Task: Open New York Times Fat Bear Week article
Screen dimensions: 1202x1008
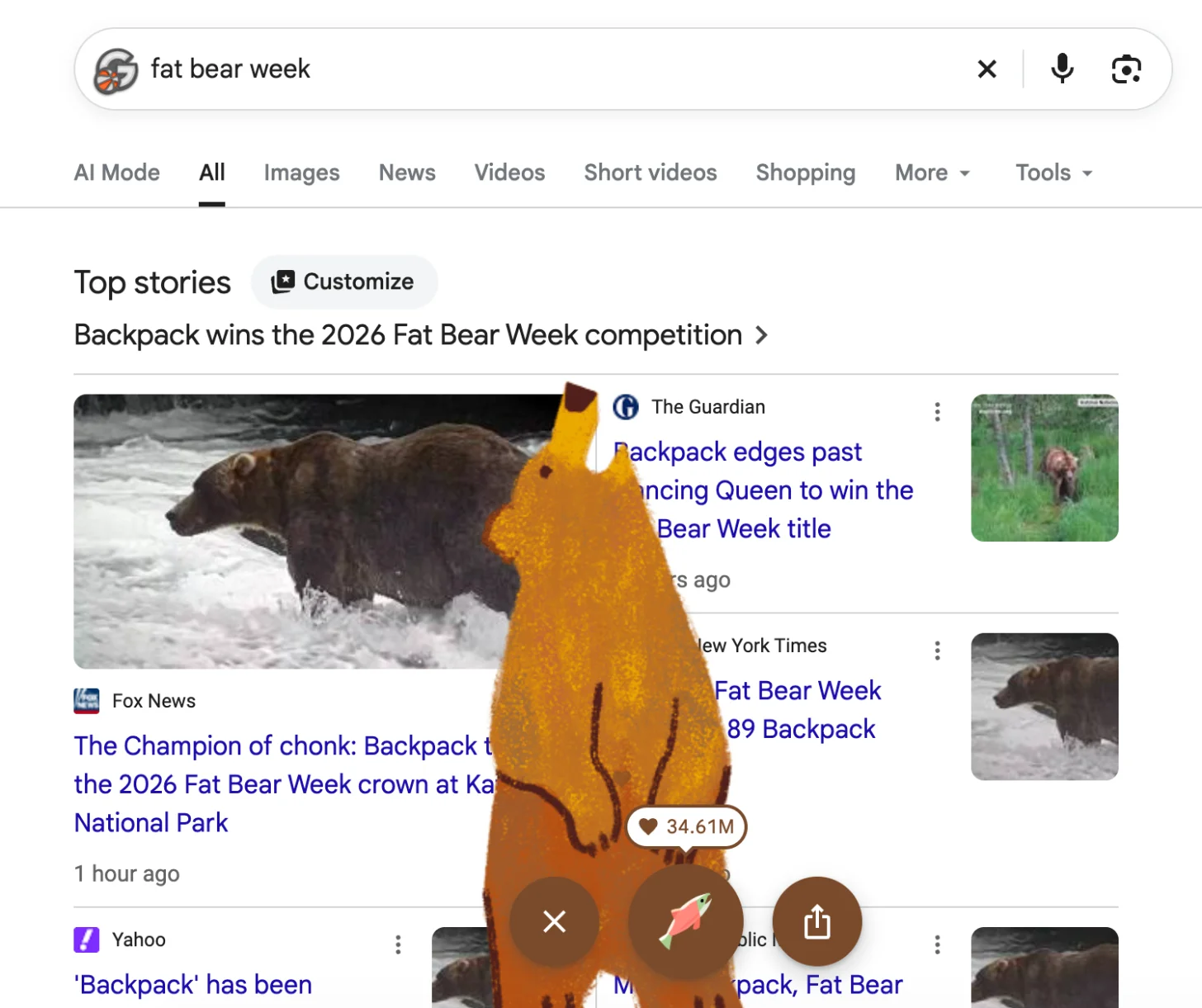Action: pyautogui.click(x=797, y=710)
